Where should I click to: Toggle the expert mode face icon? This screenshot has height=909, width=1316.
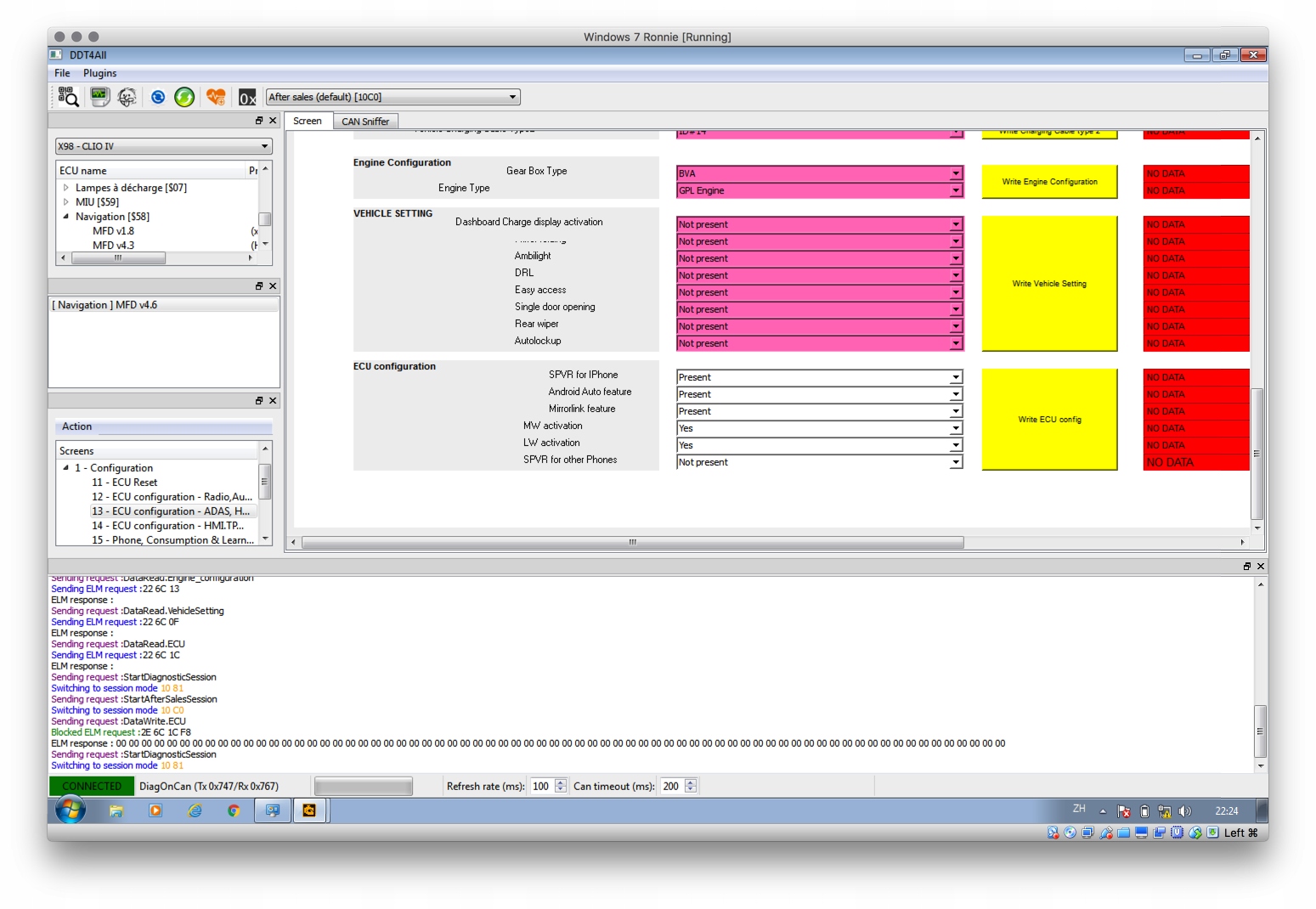pos(127,98)
